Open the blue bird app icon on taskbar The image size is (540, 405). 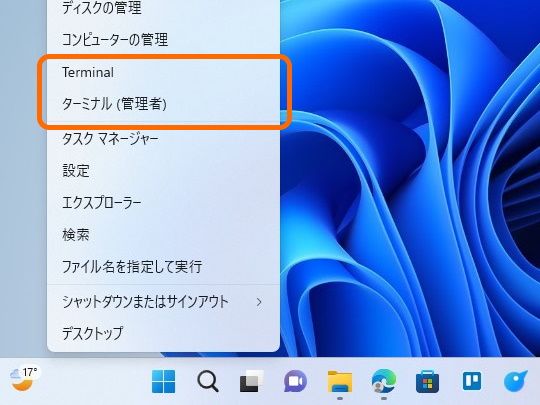(516, 381)
